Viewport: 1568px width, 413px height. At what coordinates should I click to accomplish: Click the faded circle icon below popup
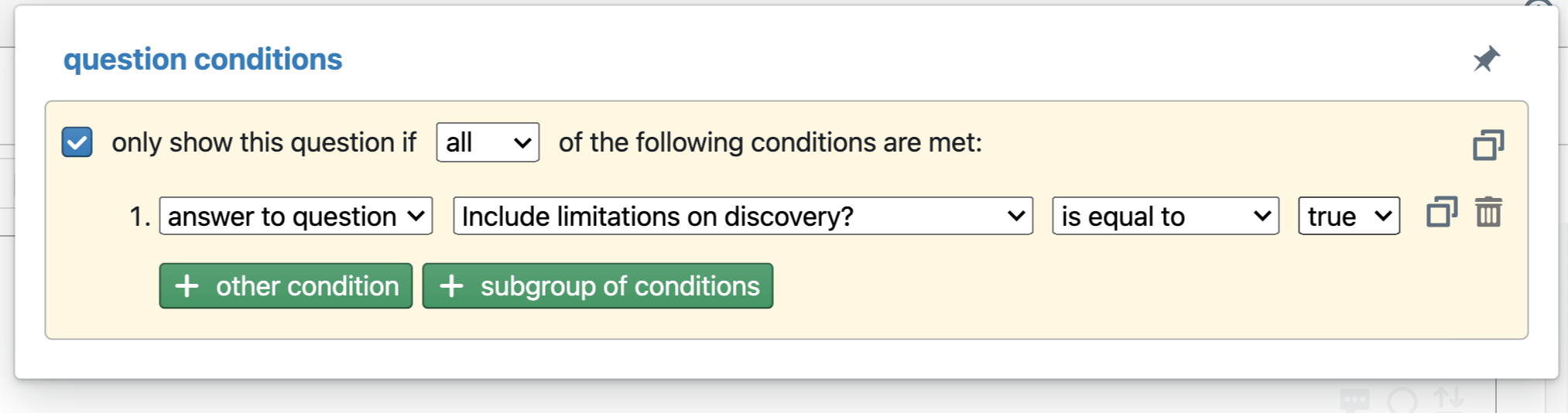point(1402,401)
